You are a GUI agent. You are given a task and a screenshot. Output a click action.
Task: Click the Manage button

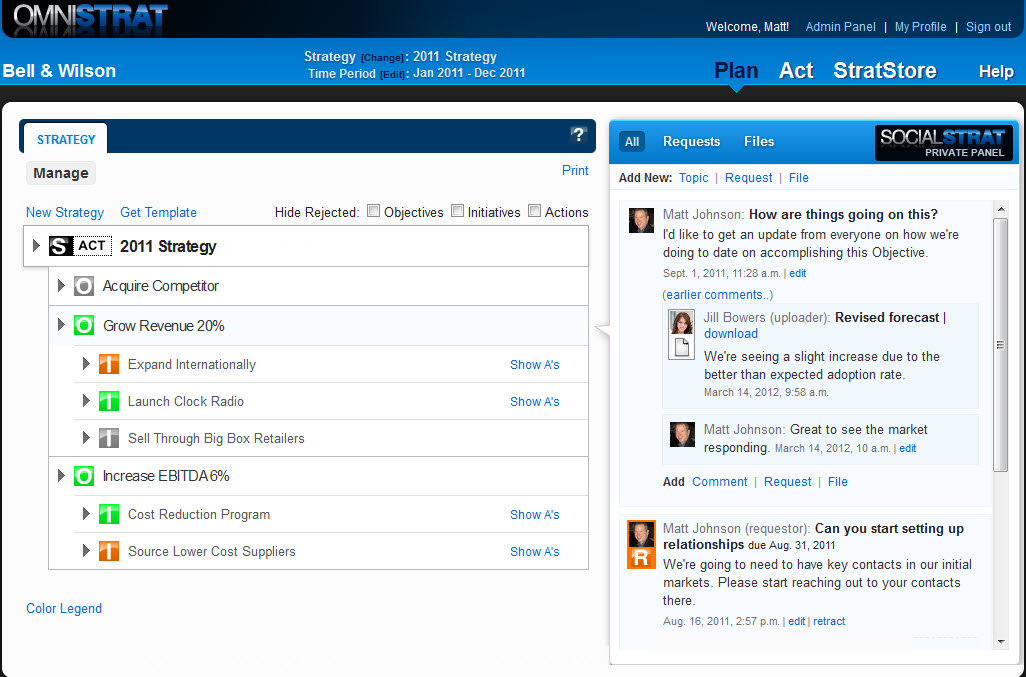coord(61,173)
